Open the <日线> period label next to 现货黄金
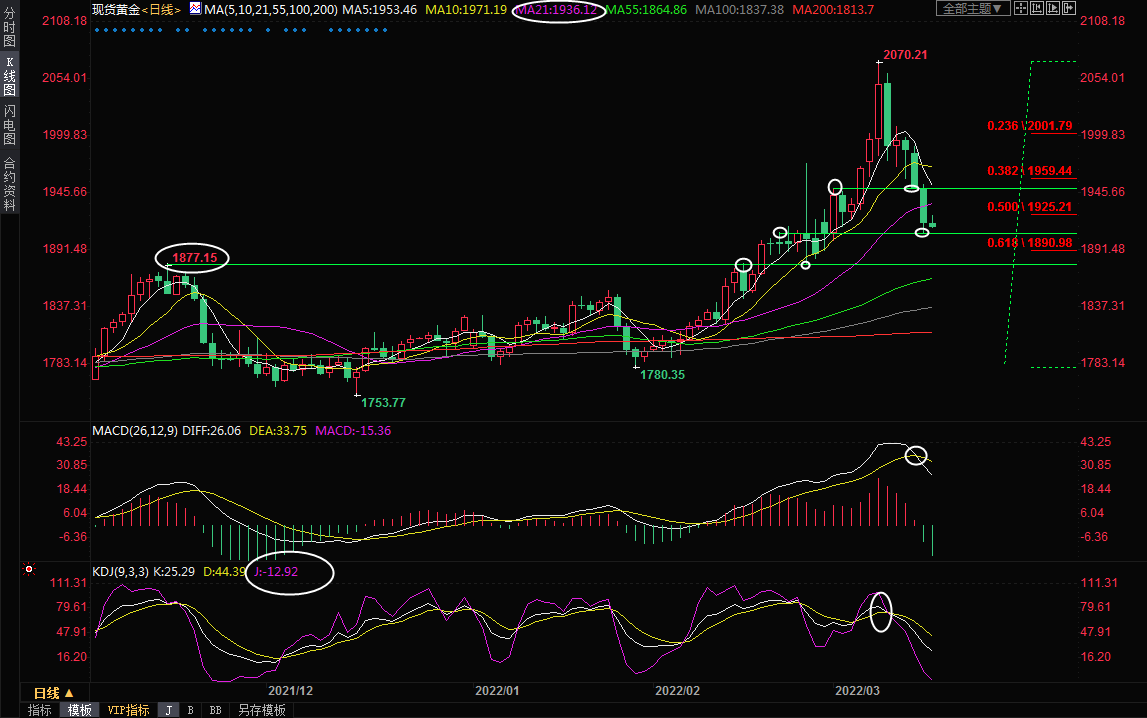1147x718 pixels. 161,9
